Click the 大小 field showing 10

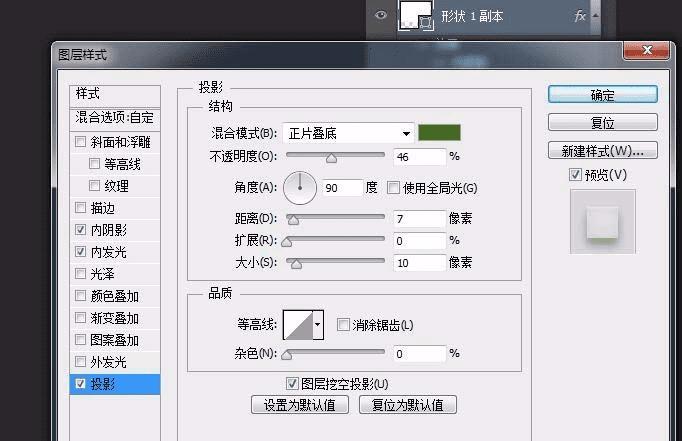point(419,263)
